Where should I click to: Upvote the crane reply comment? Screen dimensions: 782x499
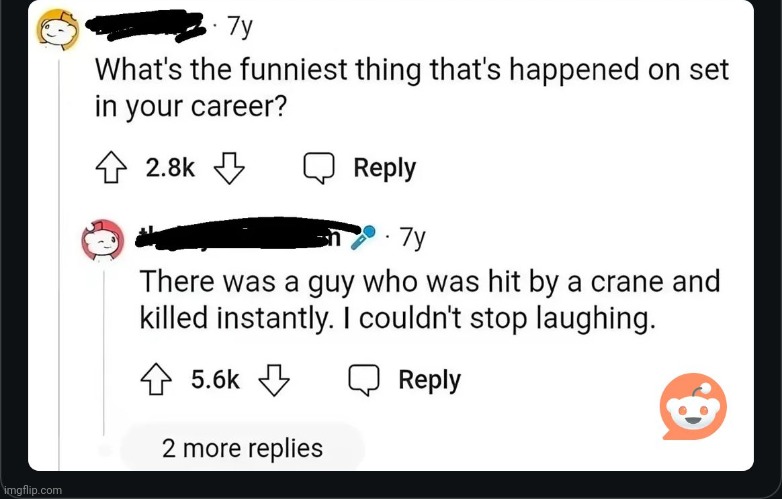(156, 380)
